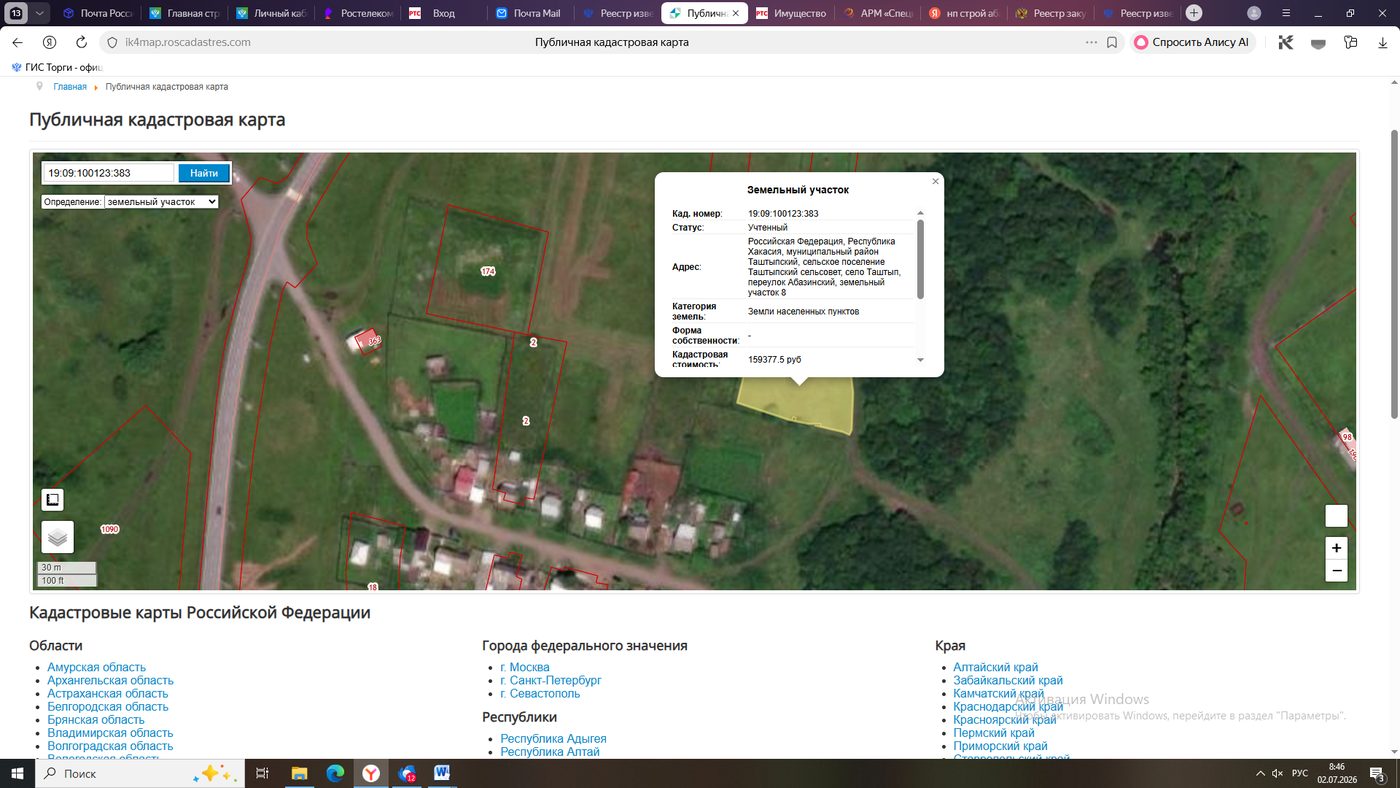
Task: Switch to the Ростелеком tab
Action: point(357,13)
